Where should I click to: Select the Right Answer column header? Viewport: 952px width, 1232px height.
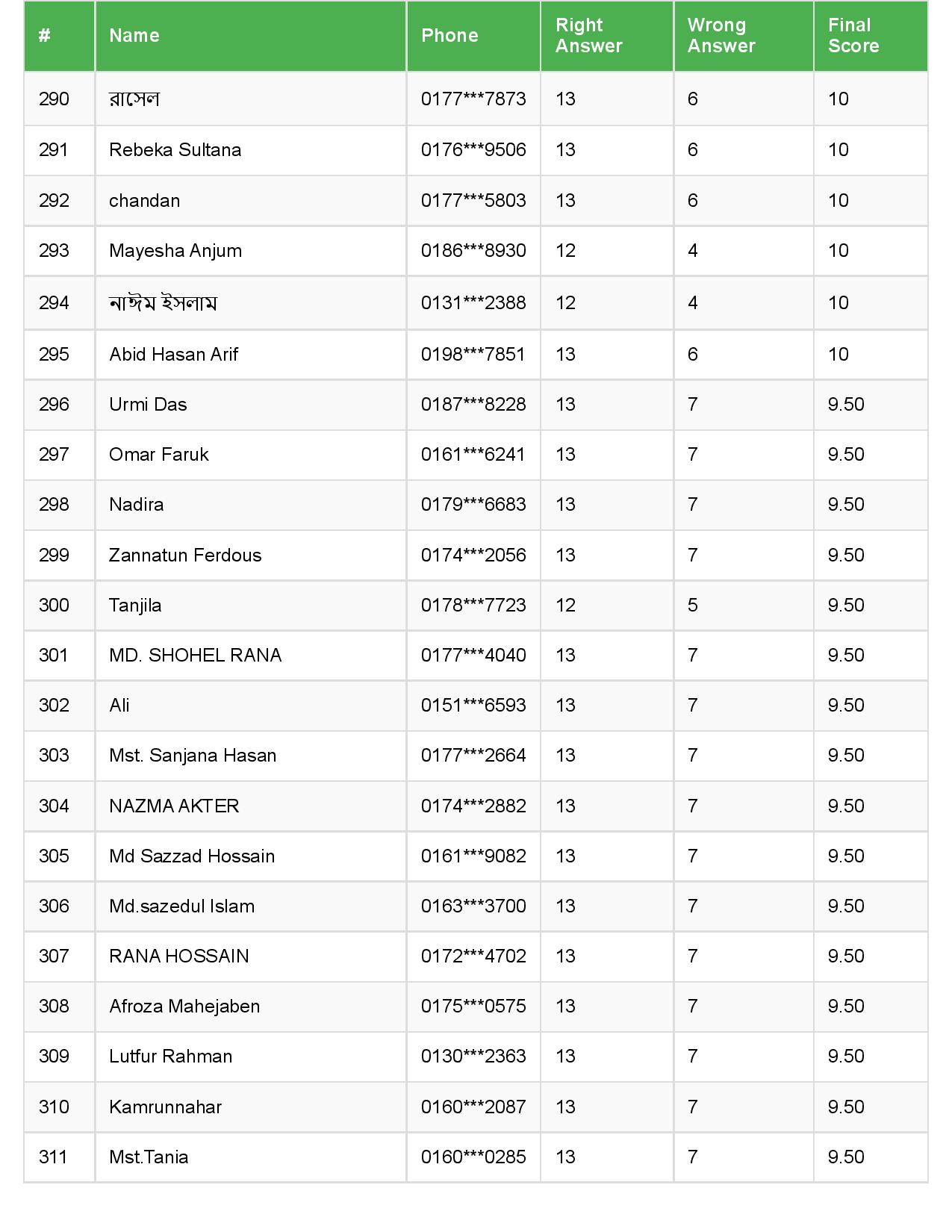tap(588, 36)
